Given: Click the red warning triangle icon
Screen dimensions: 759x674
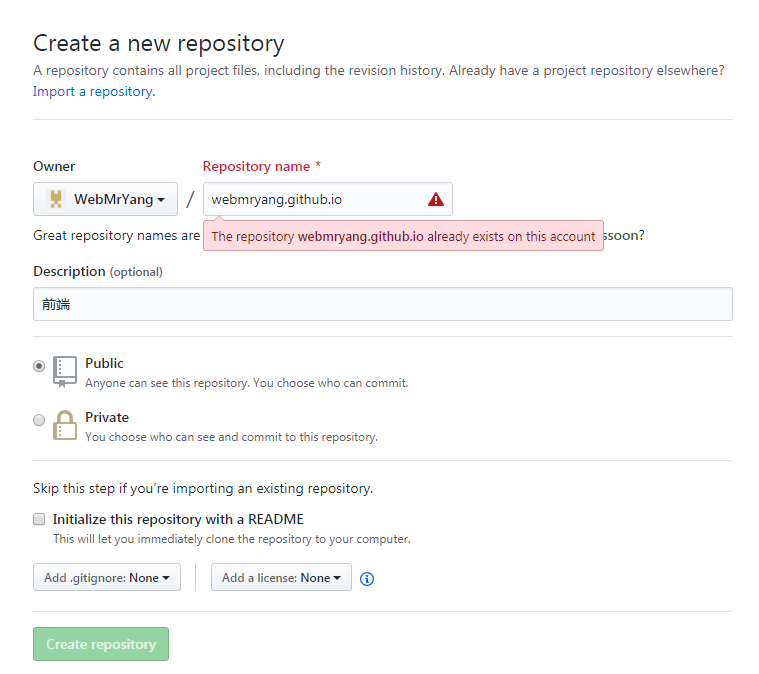Looking at the screenshot, I should pos(435,199).
